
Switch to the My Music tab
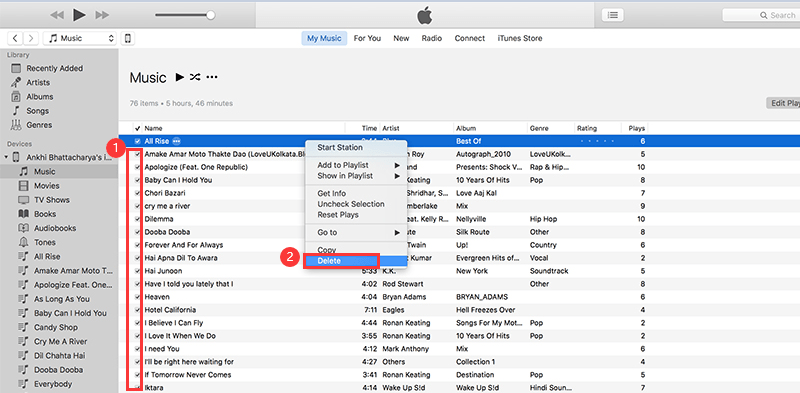(x=324, y=38)
